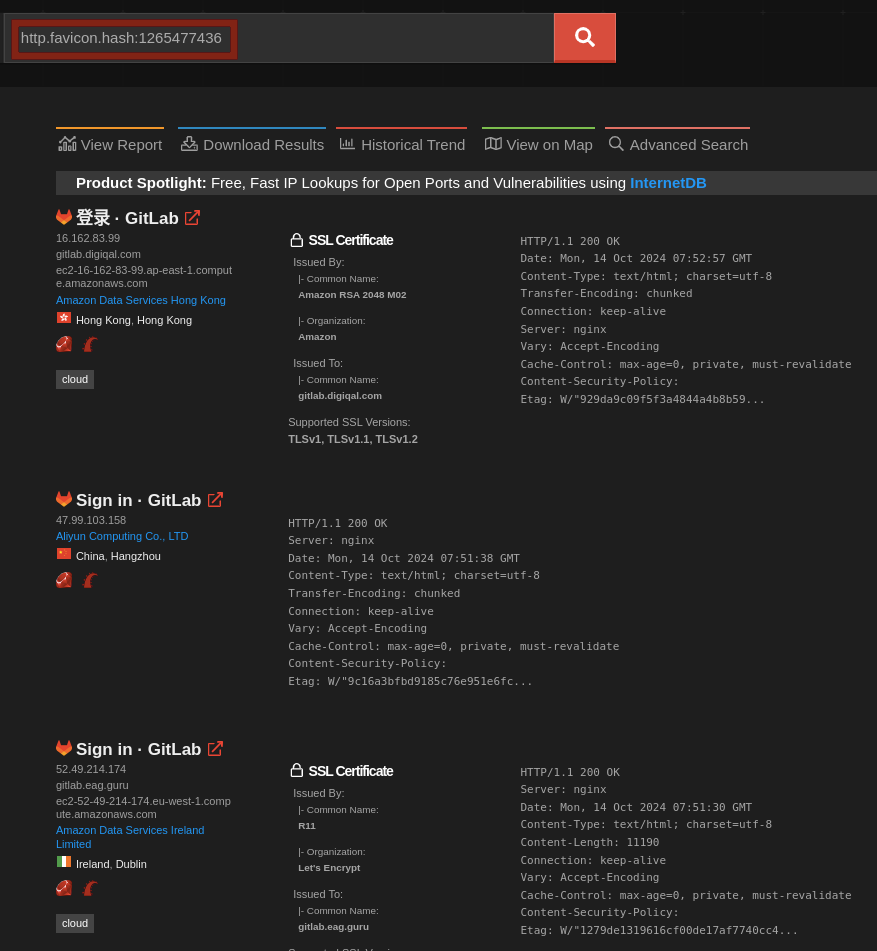Click GitLab fox favicon of 登录 result
Image resolution: width=877 pixels, height=951 pixels.
pos(64,217)
